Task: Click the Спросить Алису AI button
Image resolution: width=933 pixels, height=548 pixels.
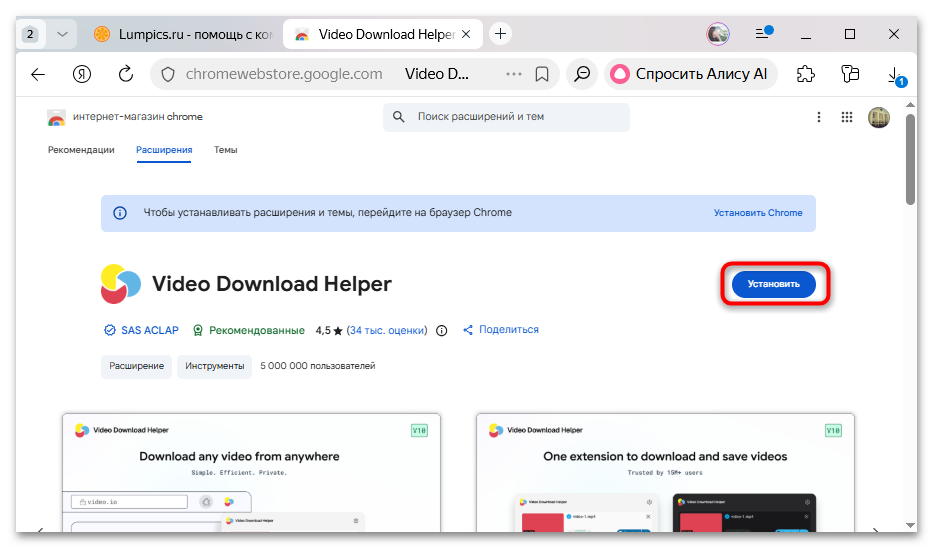Action: pos(691,74)
